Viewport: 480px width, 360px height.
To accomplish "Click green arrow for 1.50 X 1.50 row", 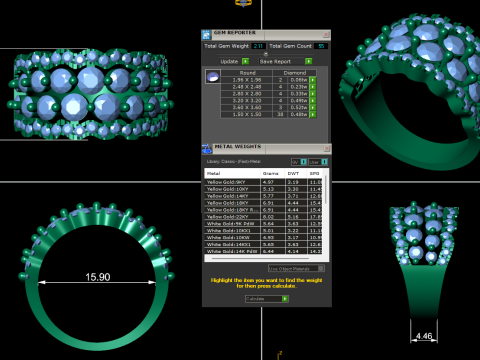I will pyautogui.click(x=313, y=115).
